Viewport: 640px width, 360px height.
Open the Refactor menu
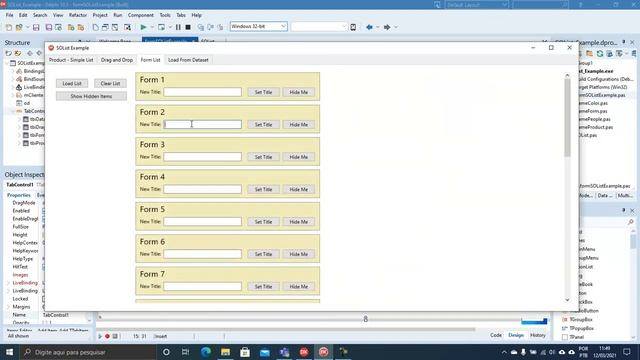tap(78, 15)
